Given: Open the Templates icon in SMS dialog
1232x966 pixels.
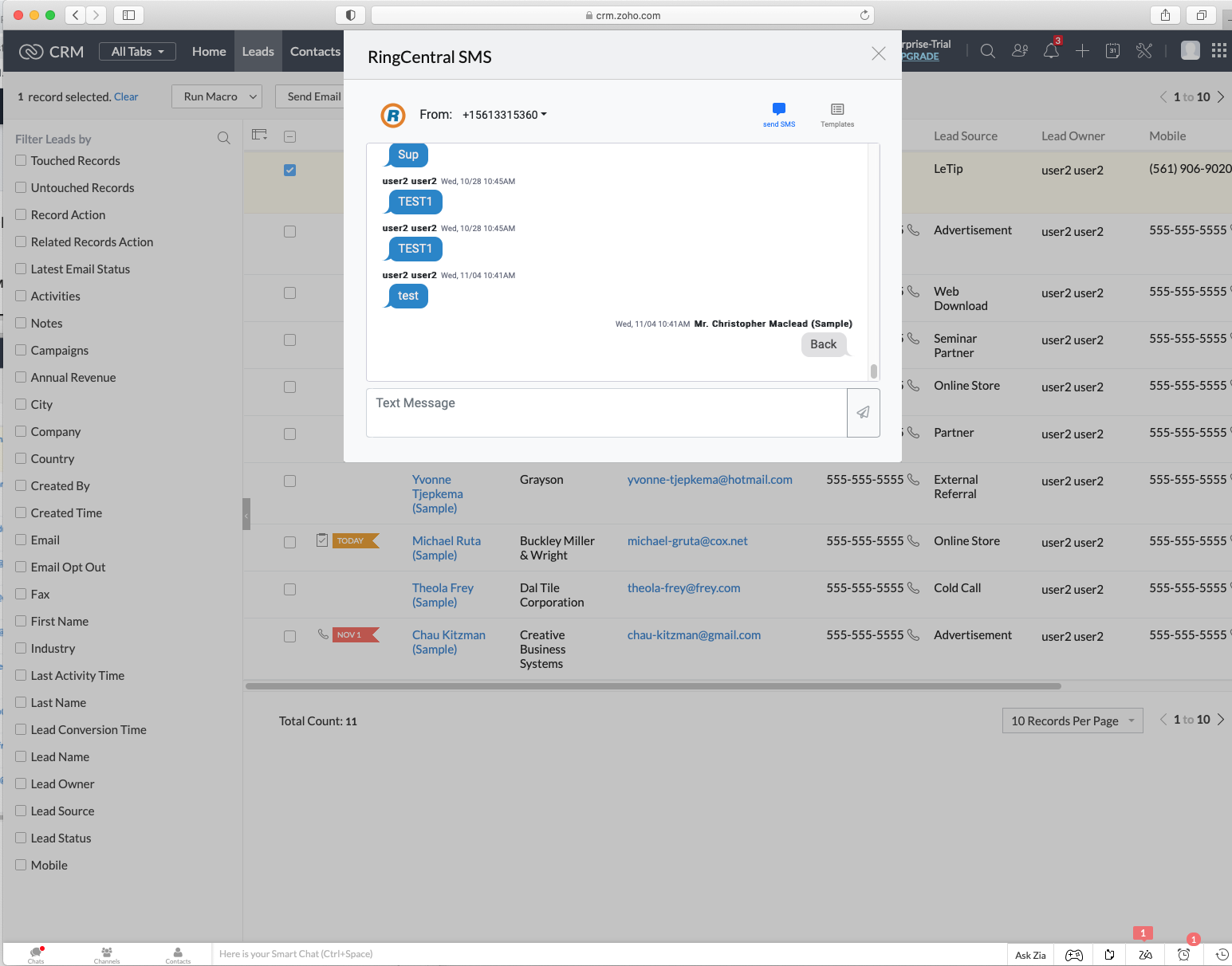Looking at the screenshot, I should pyautogui.click(x=837, y=115).
